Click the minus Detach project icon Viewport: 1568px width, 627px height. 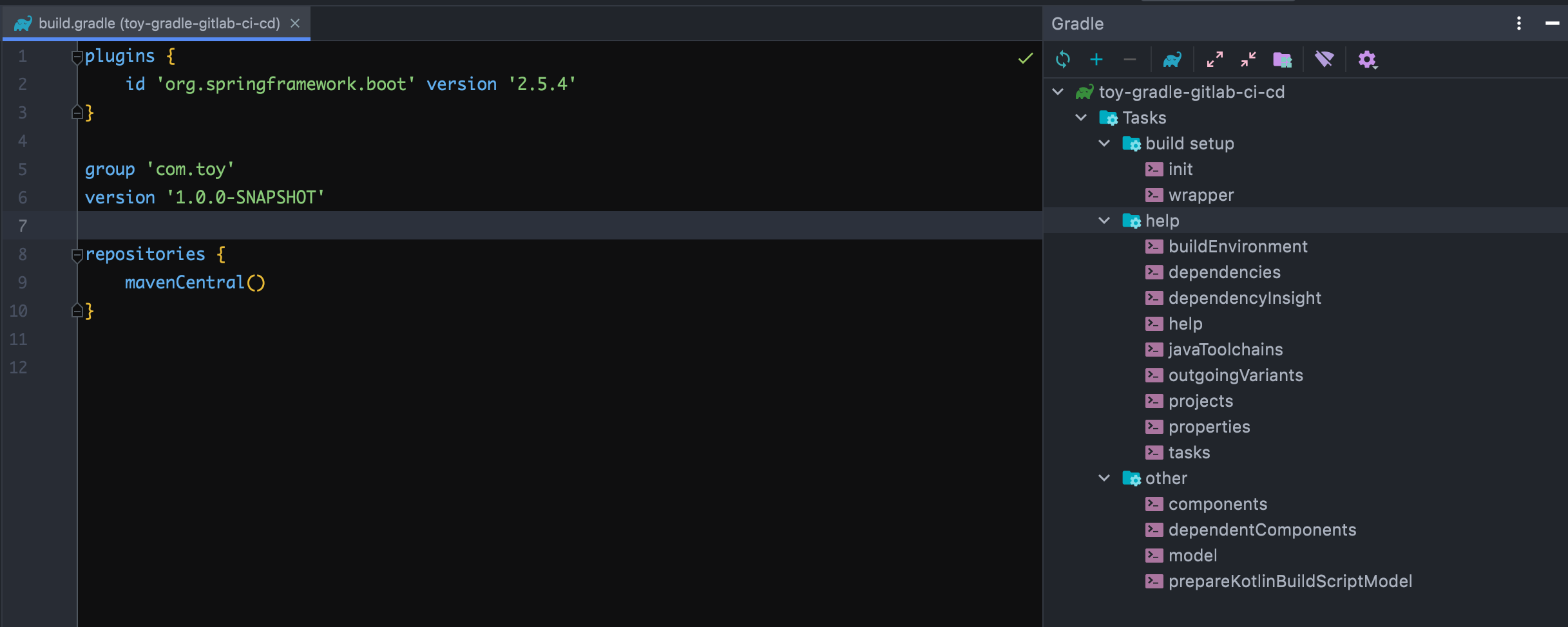coord(1130,60)
